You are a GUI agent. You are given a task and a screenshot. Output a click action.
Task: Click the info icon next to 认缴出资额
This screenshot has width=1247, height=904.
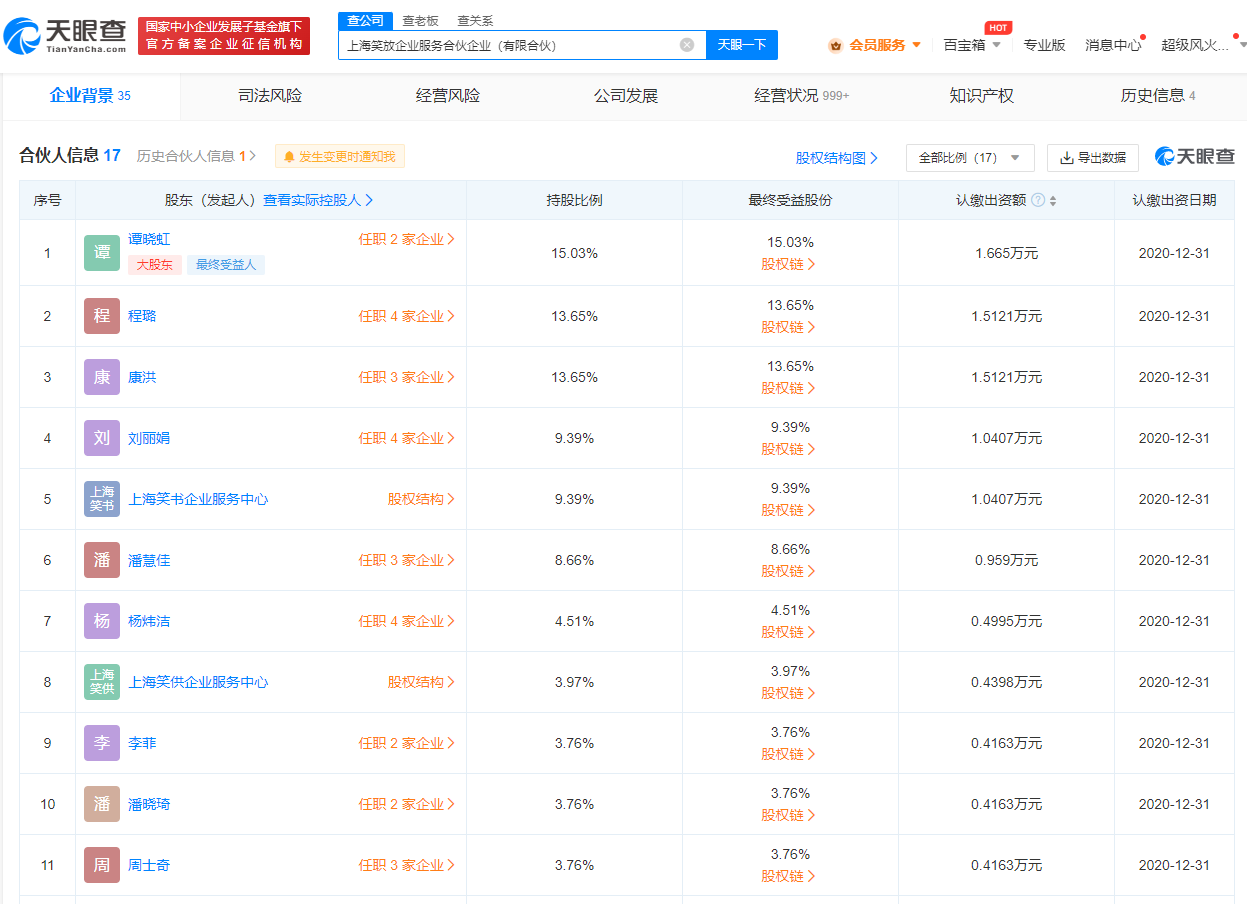1038,200
